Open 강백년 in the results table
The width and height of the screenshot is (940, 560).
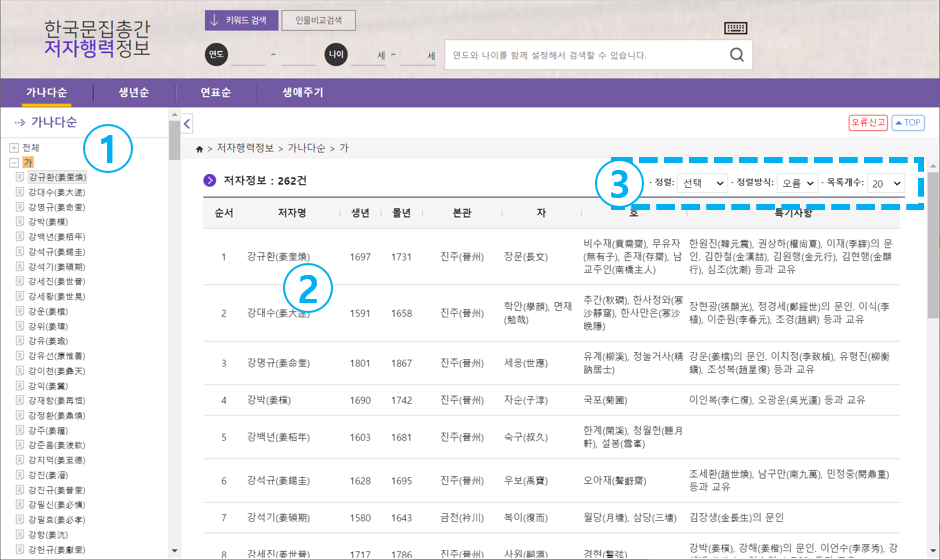tap(278, 437)
